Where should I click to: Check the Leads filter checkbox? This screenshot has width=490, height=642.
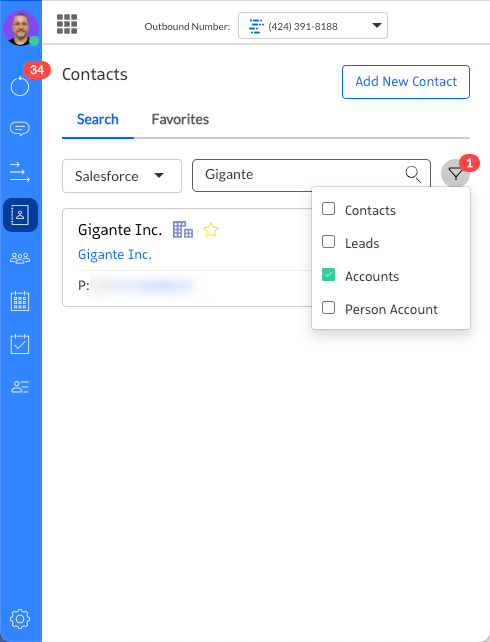click(328, 242)
